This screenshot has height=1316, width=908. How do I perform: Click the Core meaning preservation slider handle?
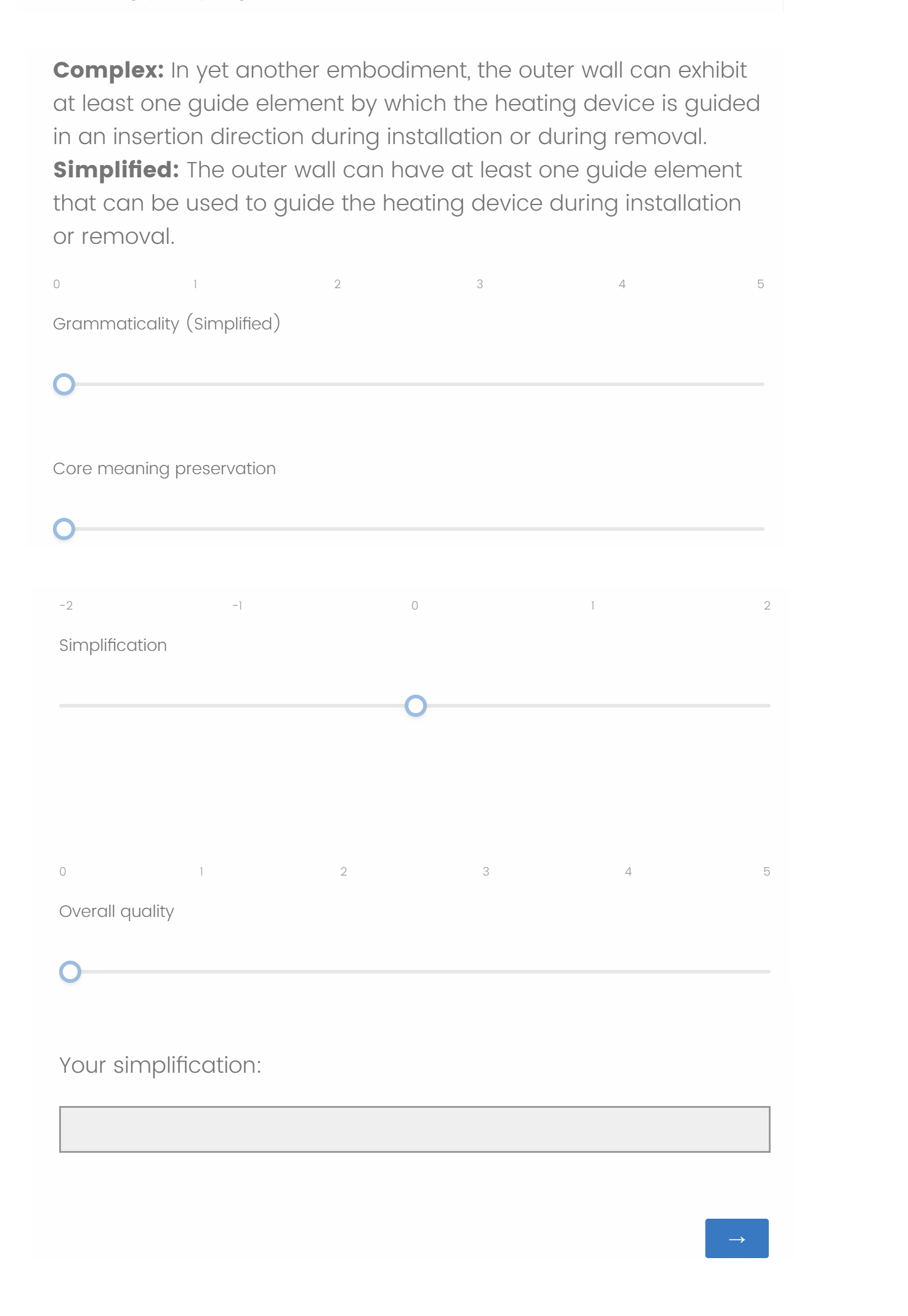coord(64,529)
